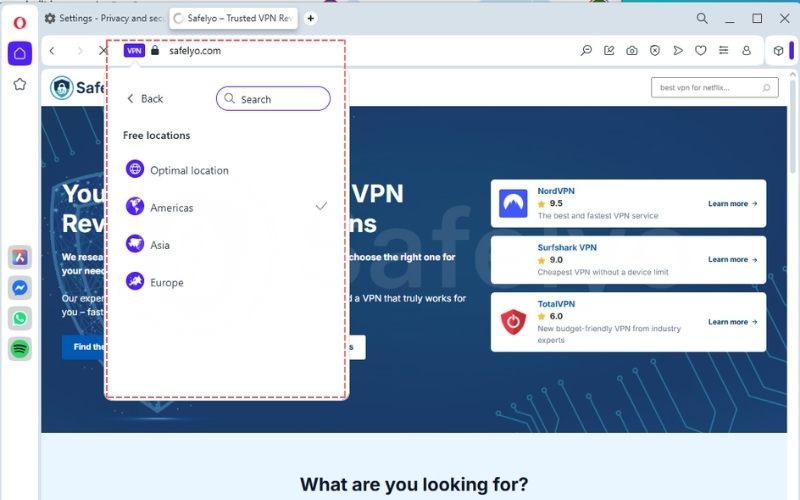This screenshot has width=800, height=500.
Task: Open the extensions cube icon
Action: pos(778,51)
